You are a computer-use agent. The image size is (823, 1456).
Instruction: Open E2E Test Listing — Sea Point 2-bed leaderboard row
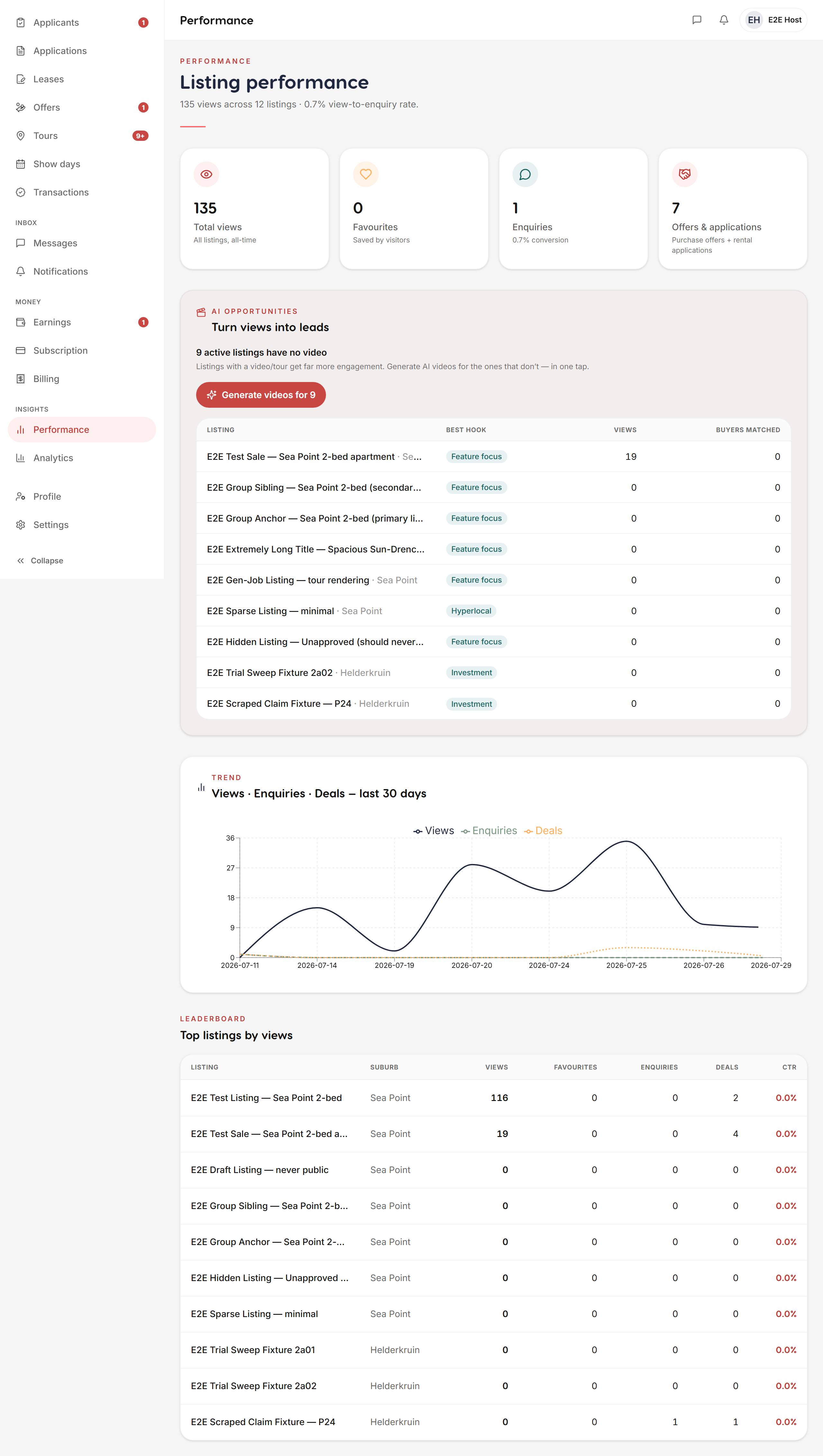coord(493,1098)
